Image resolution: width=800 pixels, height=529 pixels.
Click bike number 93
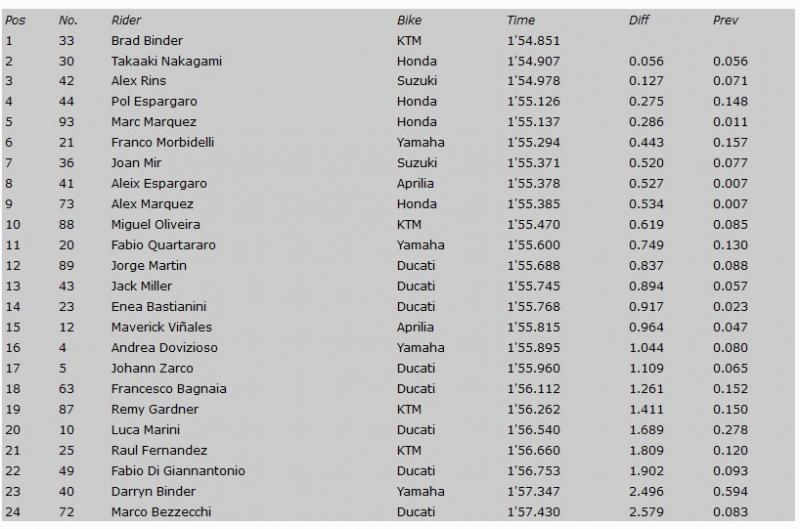pos(66,122)
